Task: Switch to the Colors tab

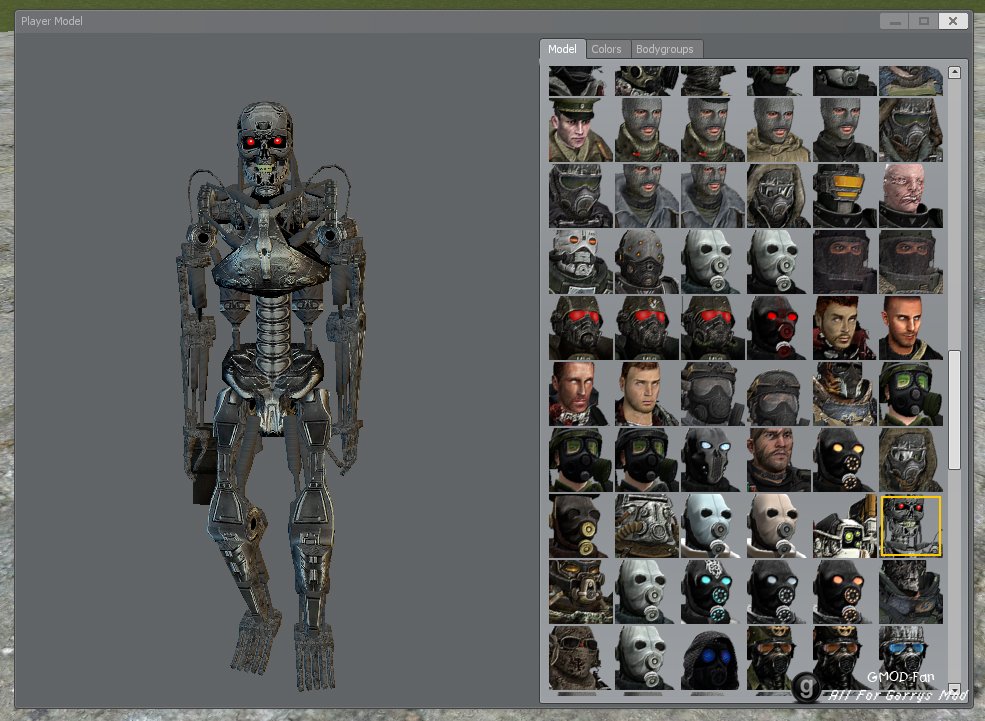Action: click(606, 48)
